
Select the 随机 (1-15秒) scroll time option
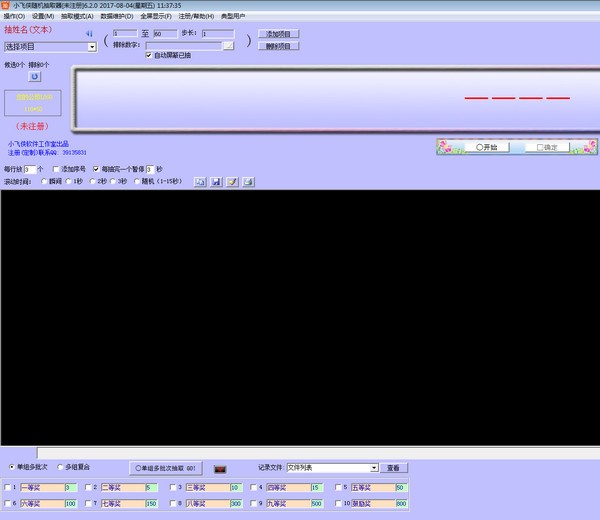point(137,182)
